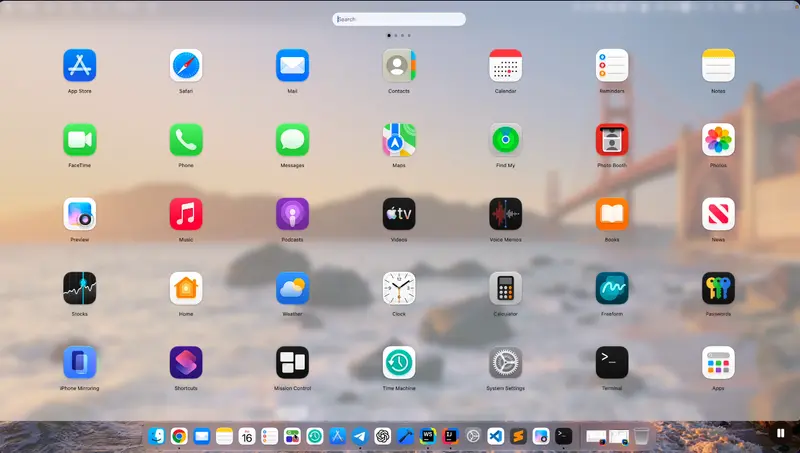Open the Find My app
The width and height of the screenshot is (800, 453).
tap(505, 140)
